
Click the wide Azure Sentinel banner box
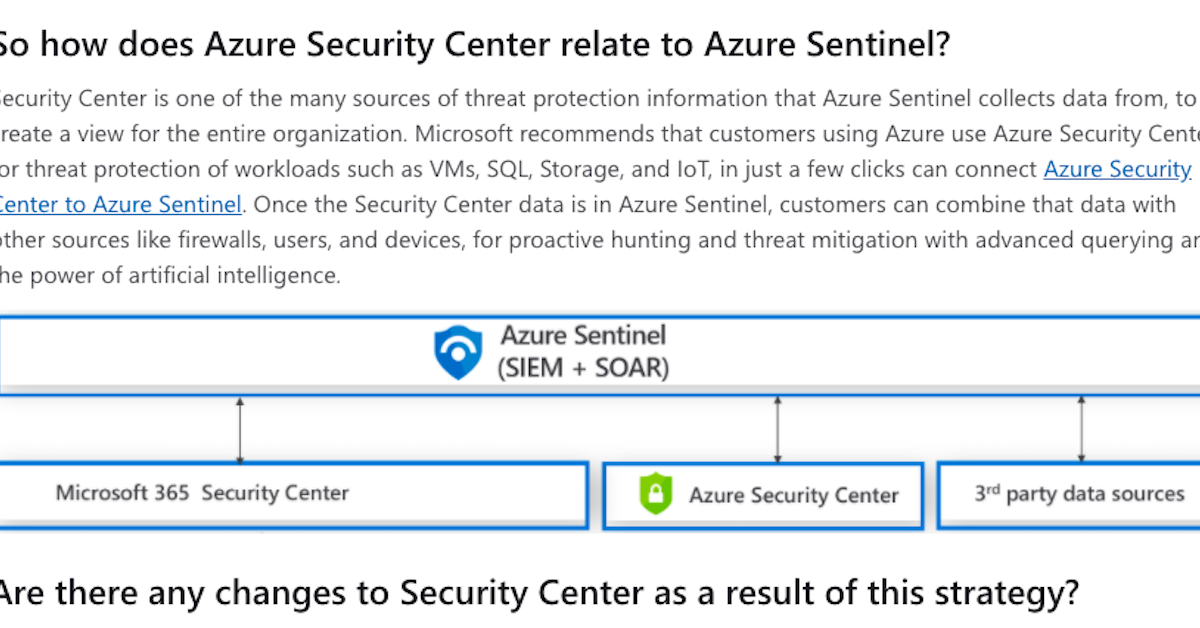tap(600, 355)
